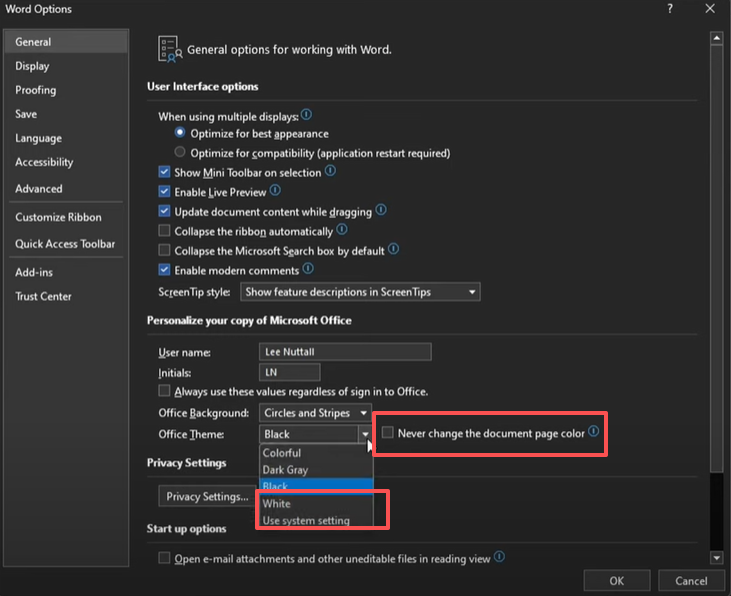Image resolution: width=731 pixels, height=596 pixels.
Task: Click the Privacy Settings button
Action: coord(207,497)
